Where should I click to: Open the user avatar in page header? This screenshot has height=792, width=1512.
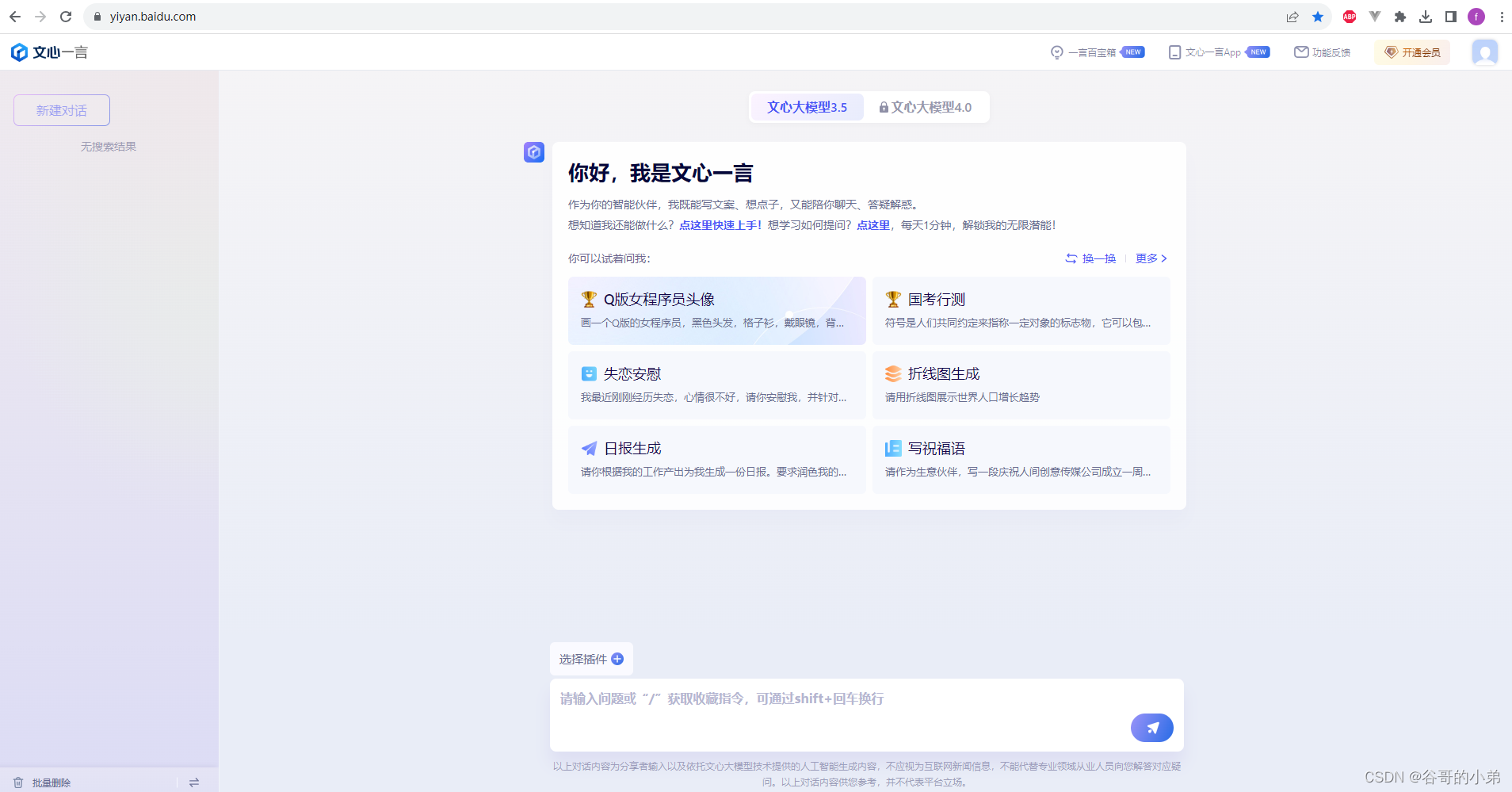click(x=1484, y=52)
